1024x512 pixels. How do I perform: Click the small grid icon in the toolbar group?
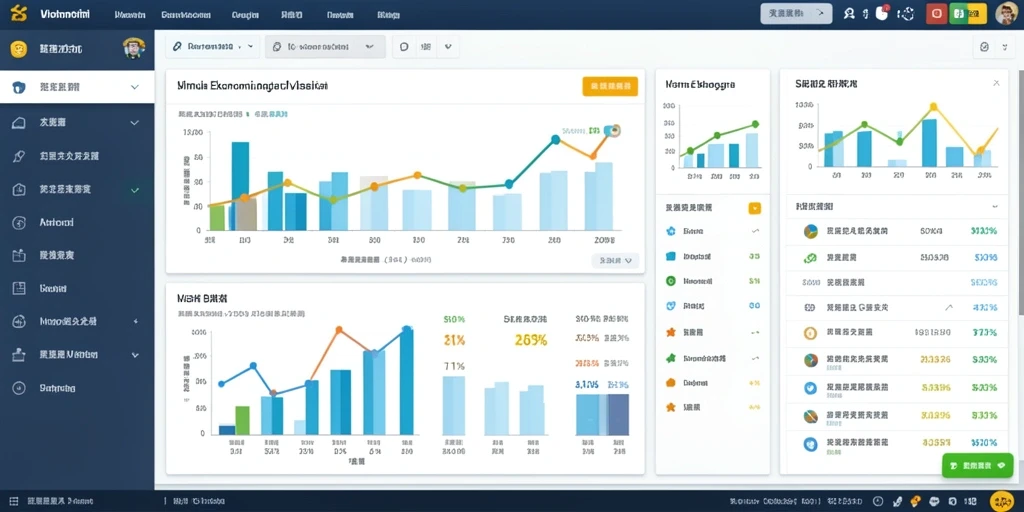point(426,47)
